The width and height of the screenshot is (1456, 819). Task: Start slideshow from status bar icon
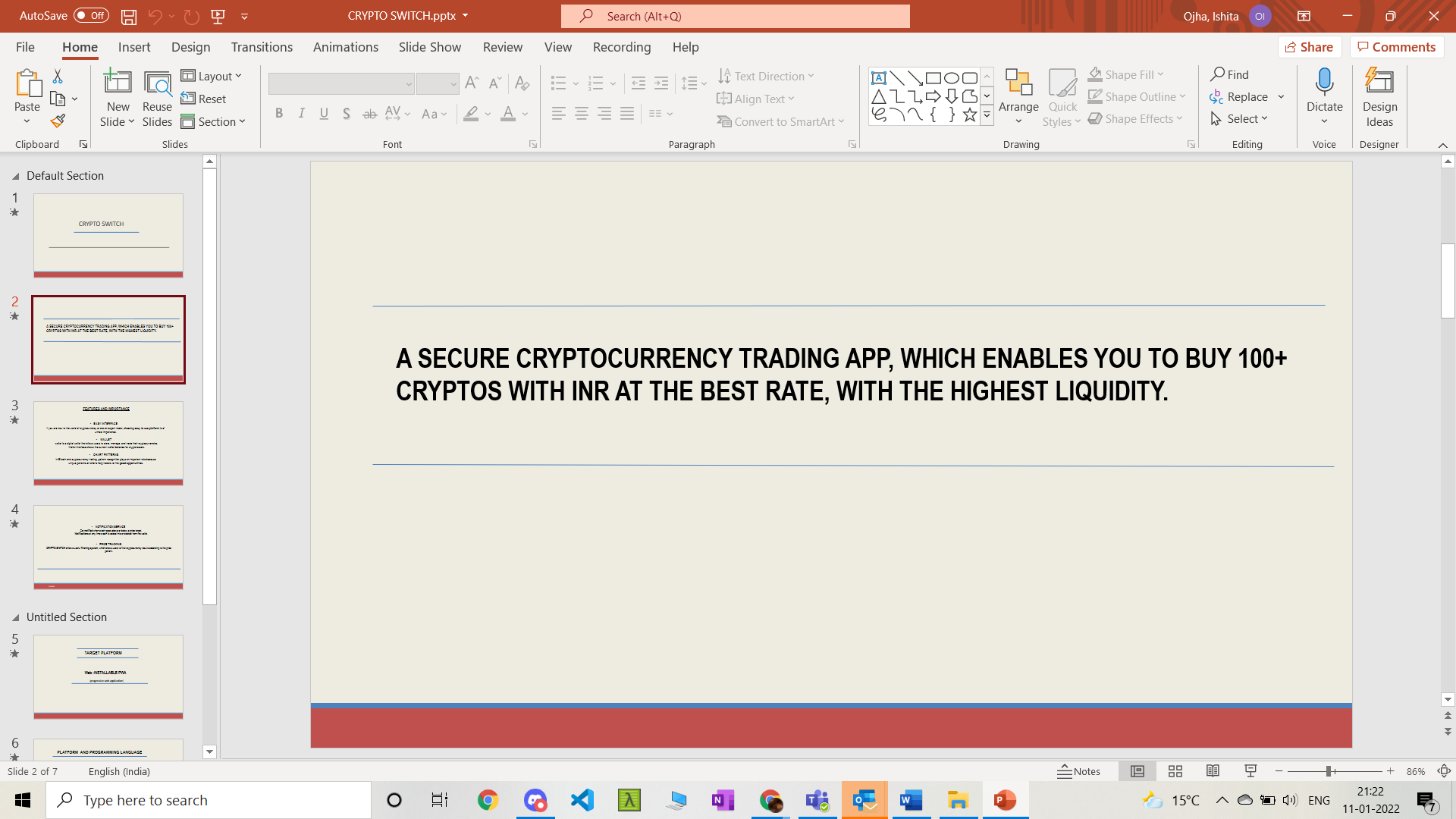tap(1250, 771)
